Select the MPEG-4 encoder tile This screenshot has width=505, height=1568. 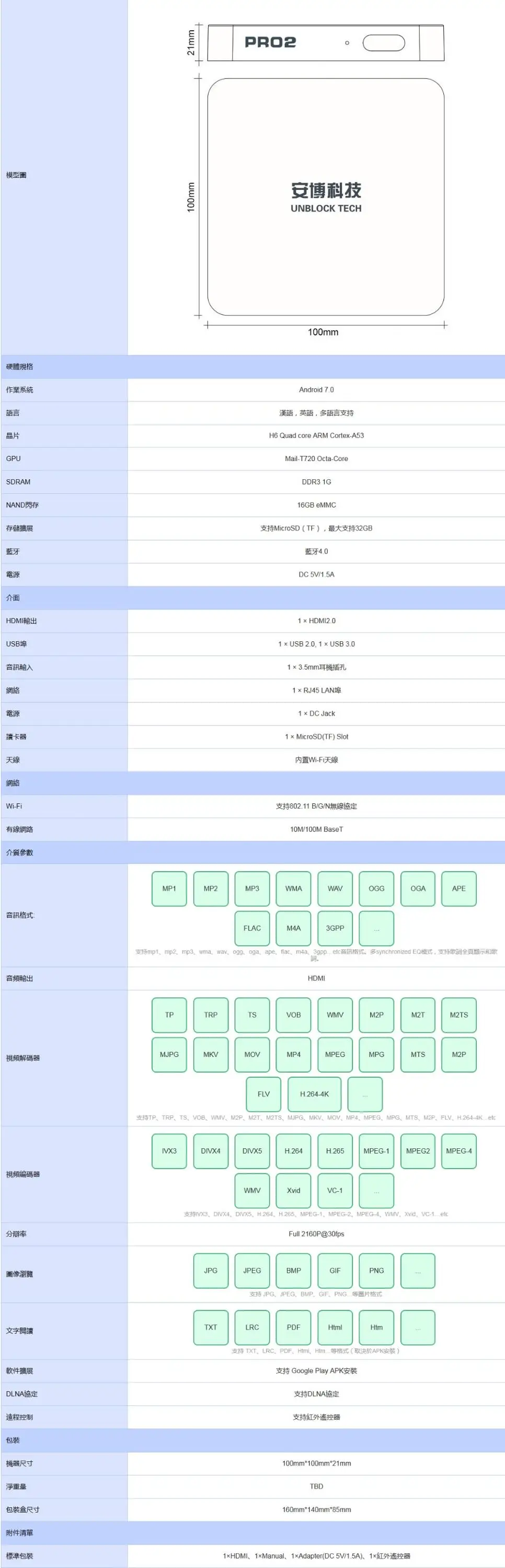click(x=458, y=1150)
